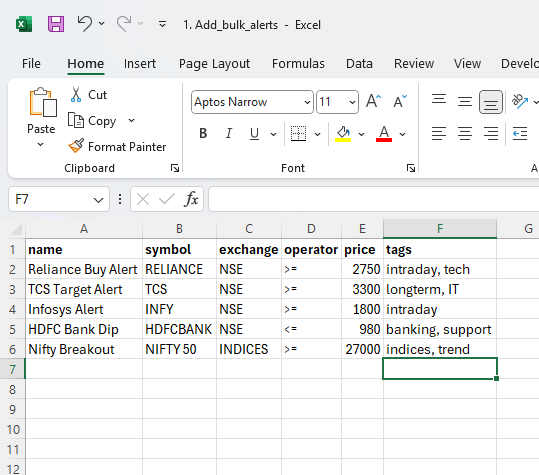
Task: Open the Clipboard pane launcher
Action: pos(175,168)
